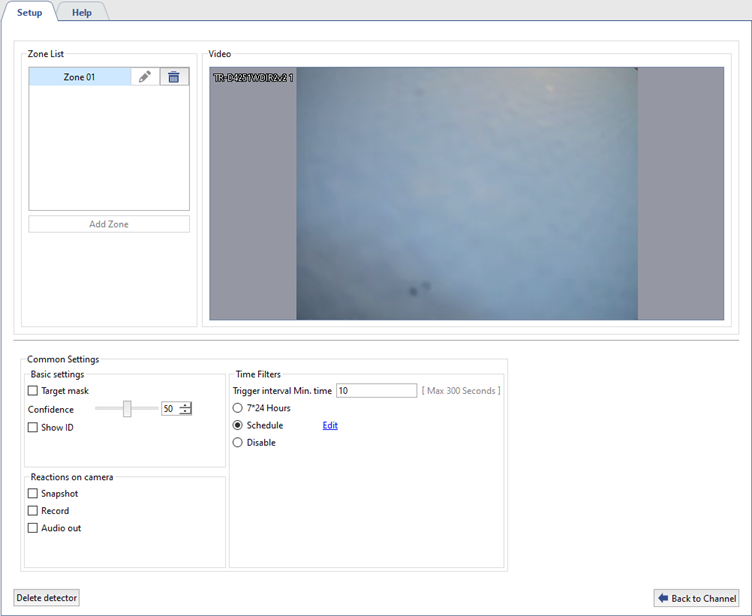Viewport: 752px width, 616px height.
Task: Select the Schedule radio button
Action: pos(238,425)
